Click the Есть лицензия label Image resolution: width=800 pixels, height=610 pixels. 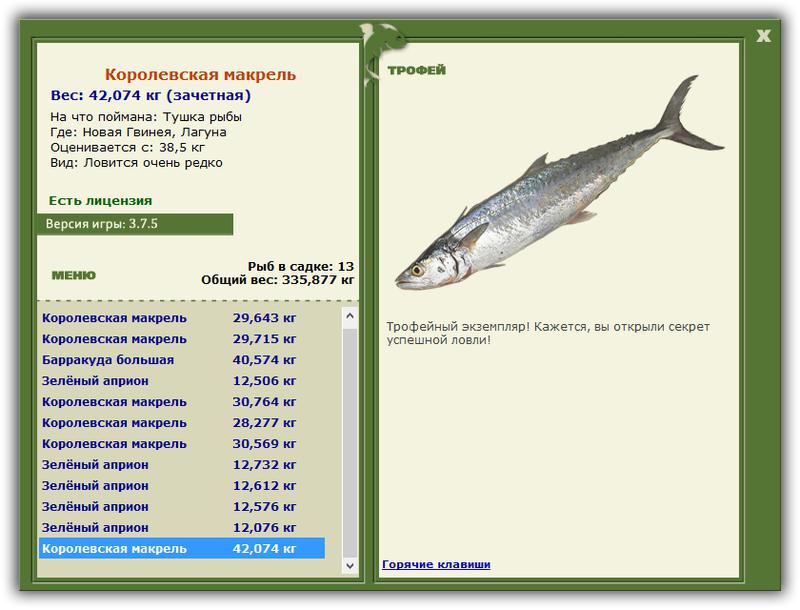tap(101, 200)
